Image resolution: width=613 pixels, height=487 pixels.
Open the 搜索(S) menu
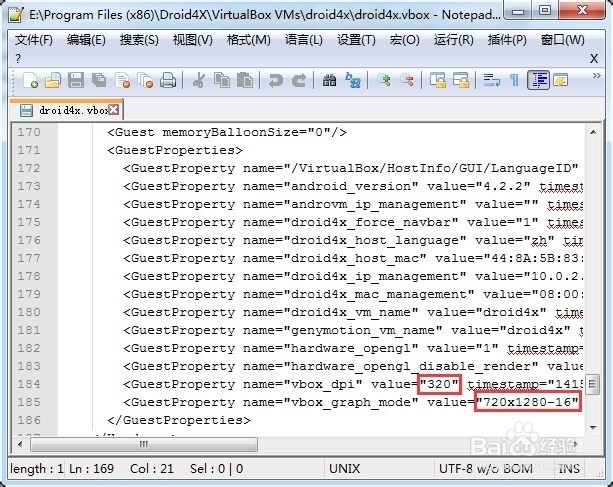click(x=139, y=40)
